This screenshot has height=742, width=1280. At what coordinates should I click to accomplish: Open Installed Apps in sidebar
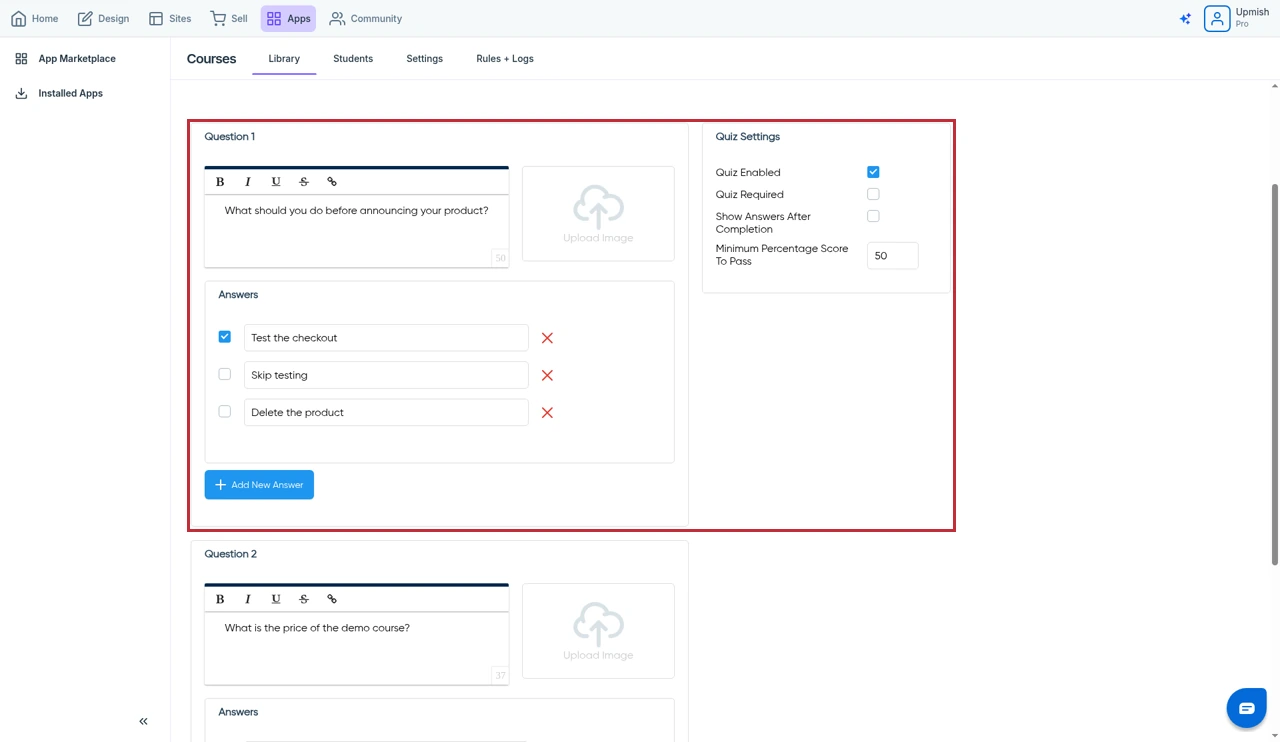[59, 93]
